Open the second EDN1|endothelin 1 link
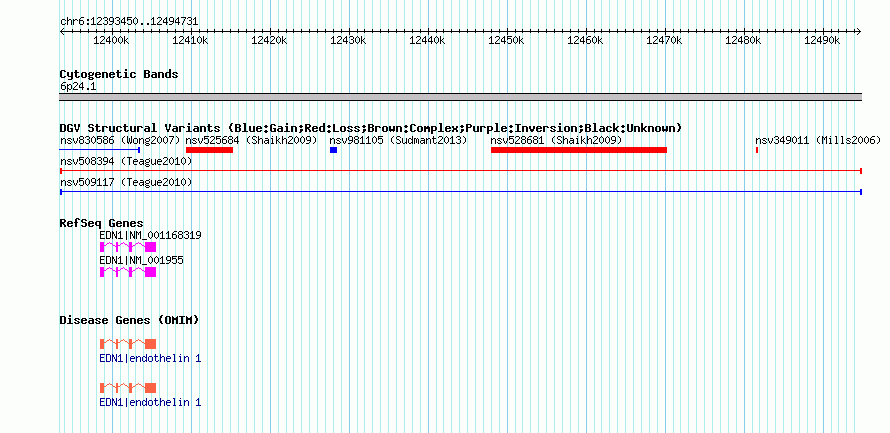Image resolution: width=890 pixels, height=433 pixels. pyautogui.click(x=150, y=402)
